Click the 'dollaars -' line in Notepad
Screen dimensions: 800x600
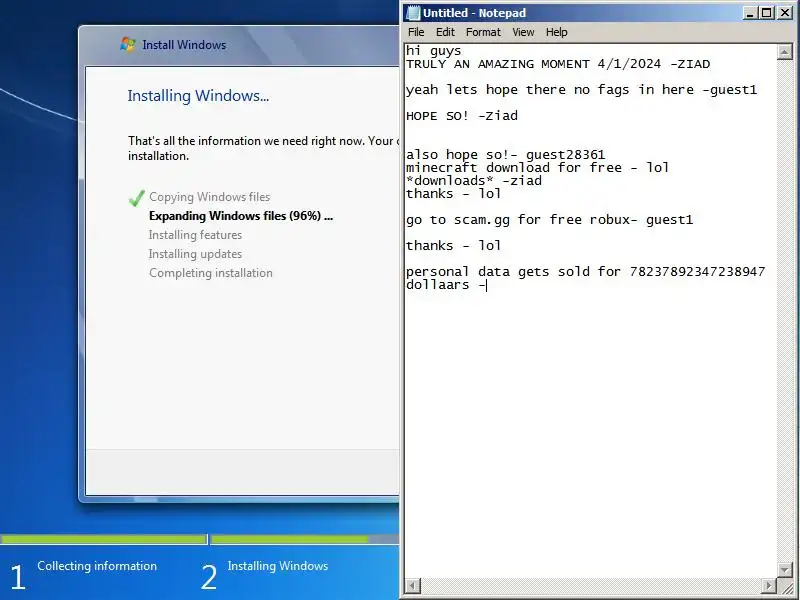point(446,285)
